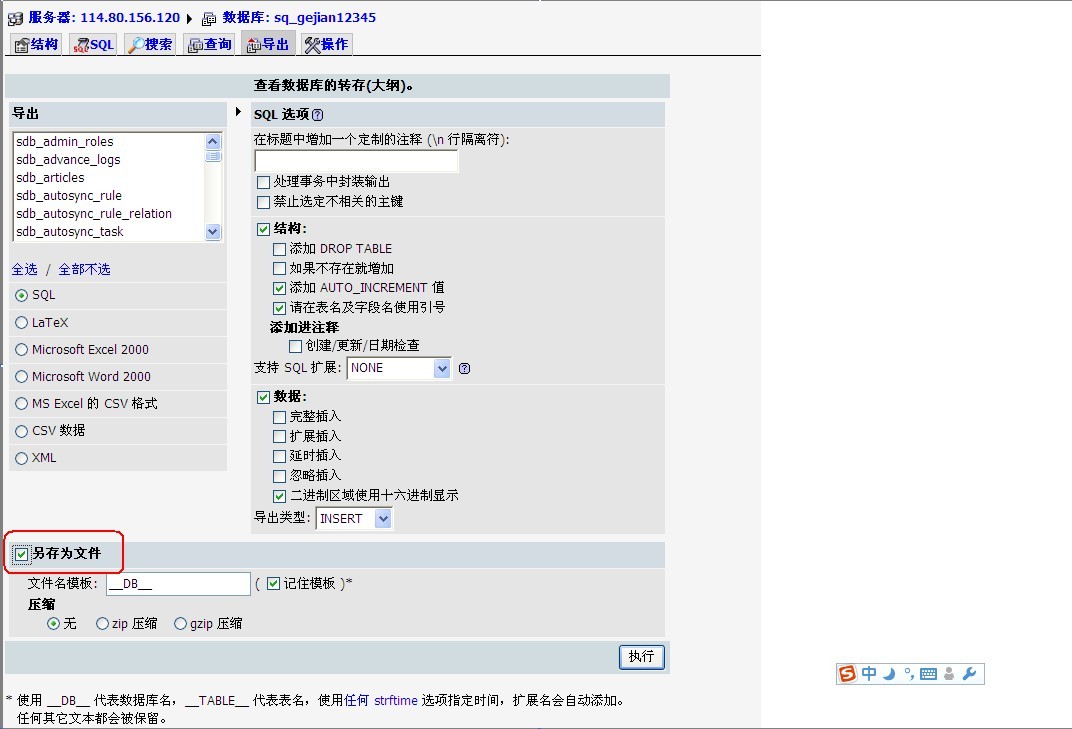The height and width of the screenshot is (729, 1072).
Task: Click the 执行 button
Action: [x=641, y=657]
